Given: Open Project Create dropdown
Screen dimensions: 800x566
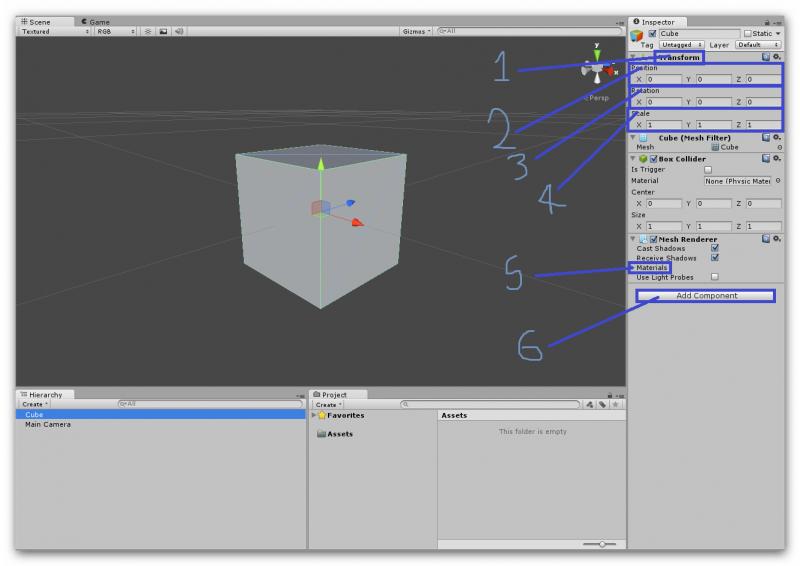Looking at the screenshot, I should point(328,405).
